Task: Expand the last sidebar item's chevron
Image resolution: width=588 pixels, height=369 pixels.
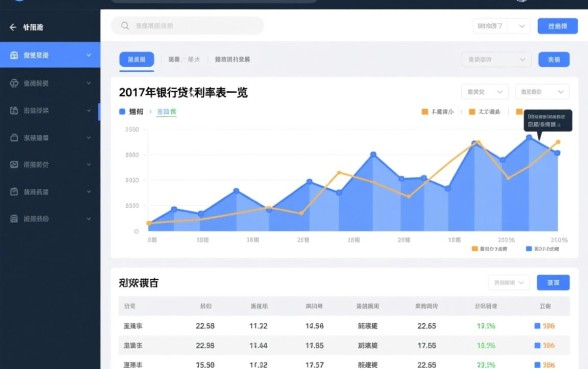Action: pyautogui.click(x=88, y=219)
